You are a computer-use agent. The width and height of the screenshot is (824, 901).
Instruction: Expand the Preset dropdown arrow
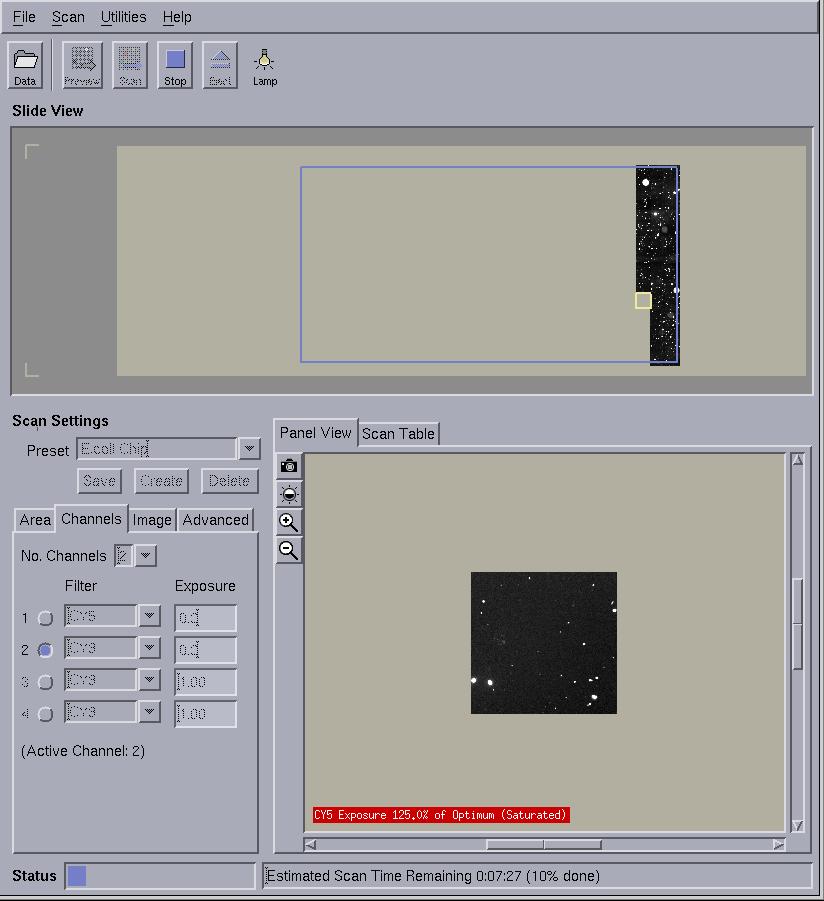coord(249,450)
